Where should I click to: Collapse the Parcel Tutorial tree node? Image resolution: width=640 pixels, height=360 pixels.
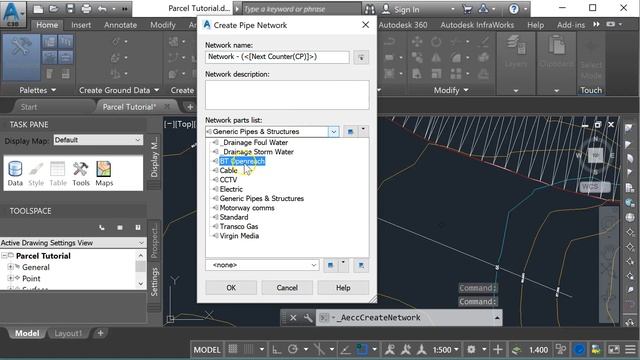[4, 256]
